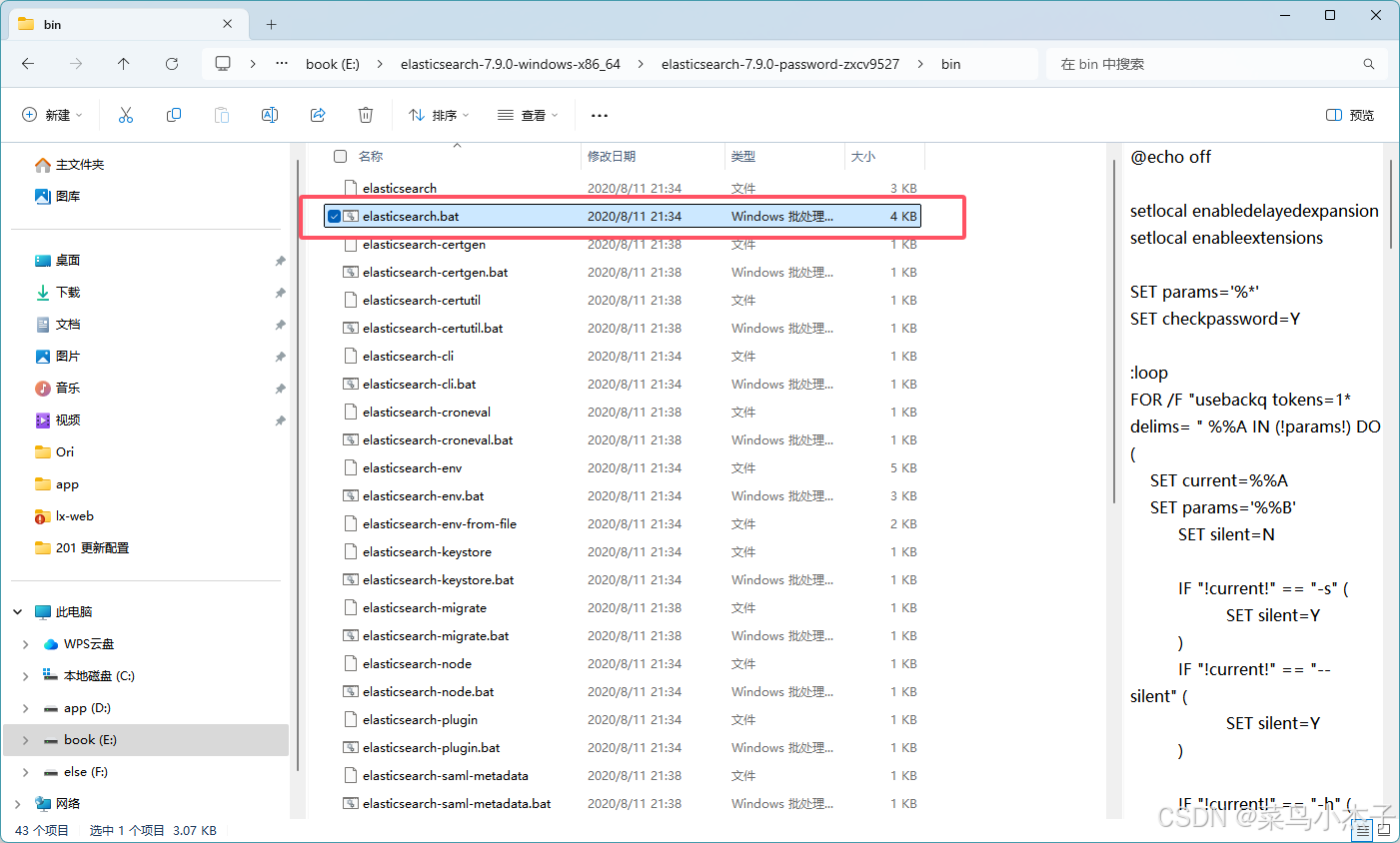Click the elasticsearch.bat file icon
Viewport: 1400px width, 843px height.
click(351, 216)
